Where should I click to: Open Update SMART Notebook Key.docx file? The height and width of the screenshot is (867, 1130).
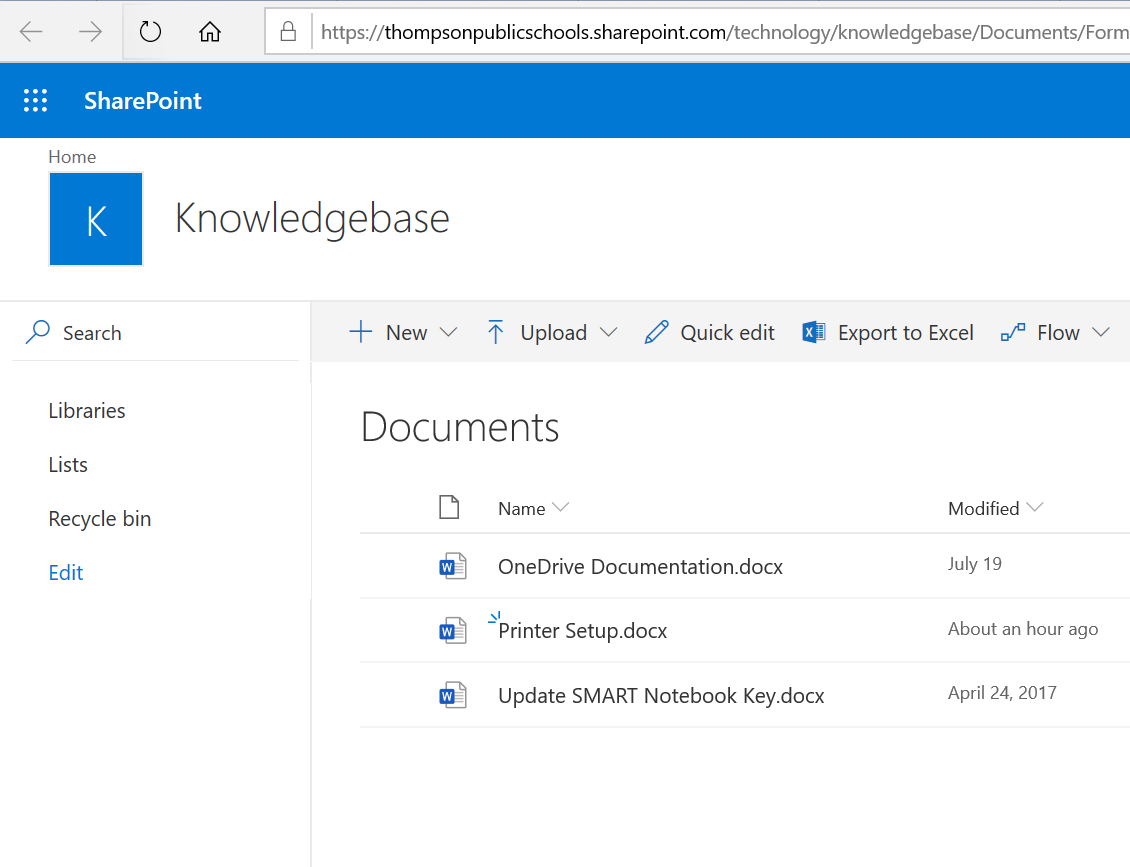click(661, 695)
